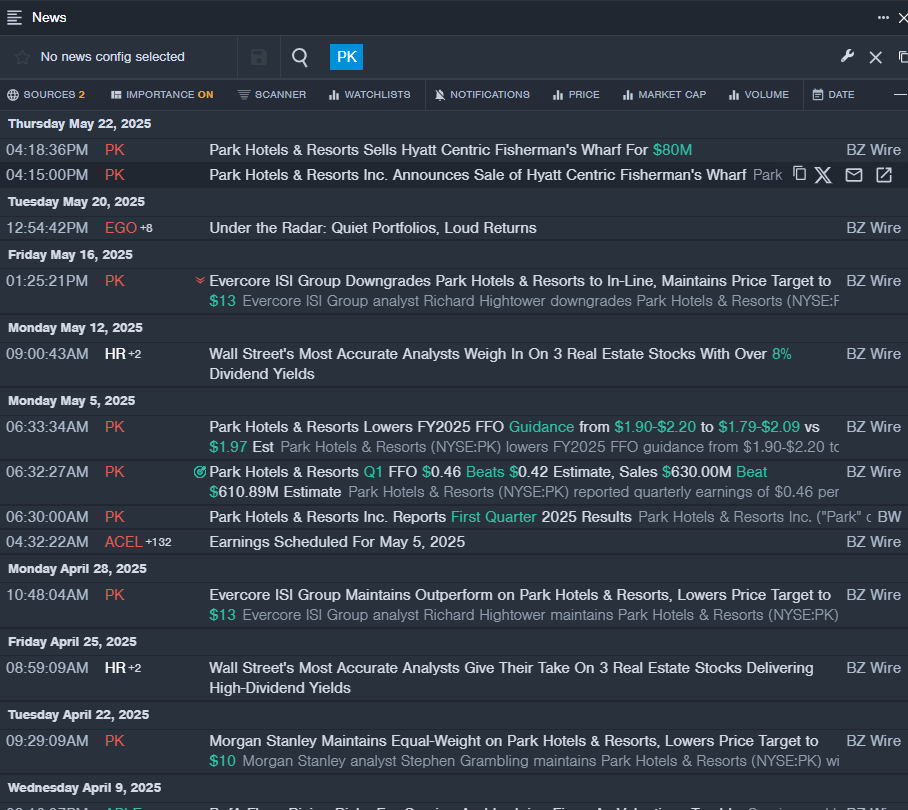908x810 pixels.
Task: Expand the +2 tickers on the May 12 row
Action: click(134, 354)
